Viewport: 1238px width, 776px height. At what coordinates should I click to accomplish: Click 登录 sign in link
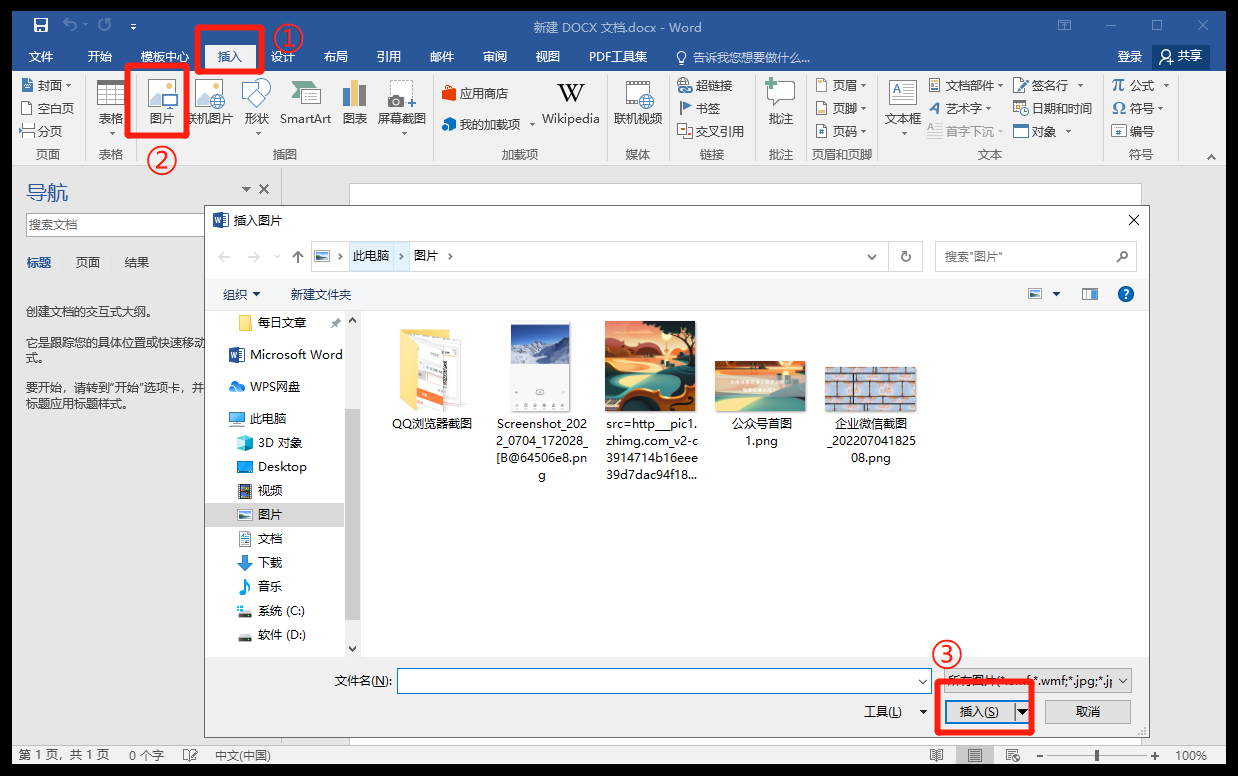pos(1130,56)
